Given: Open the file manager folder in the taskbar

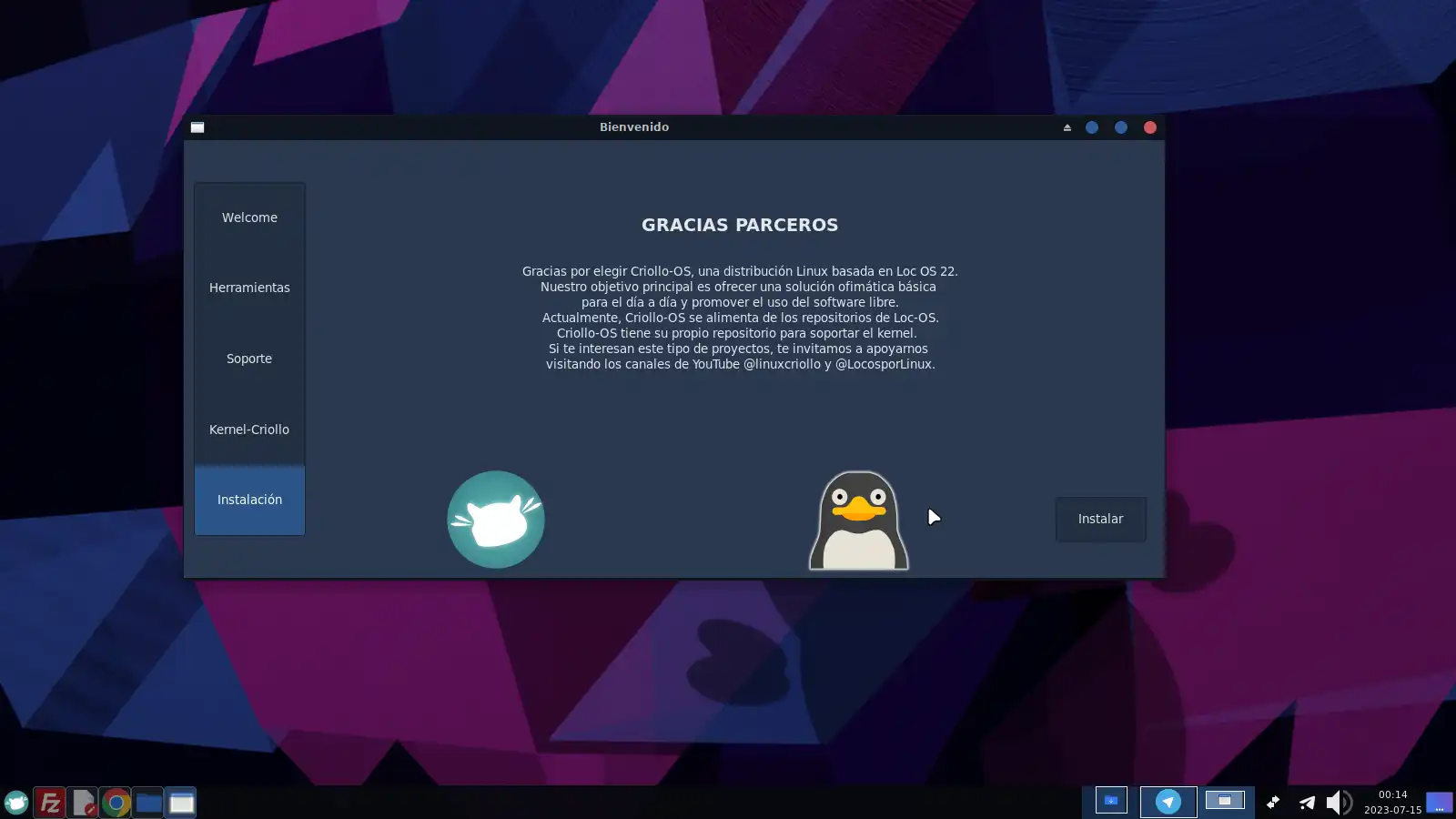Looking at the screenshot, I should [148, 803].
